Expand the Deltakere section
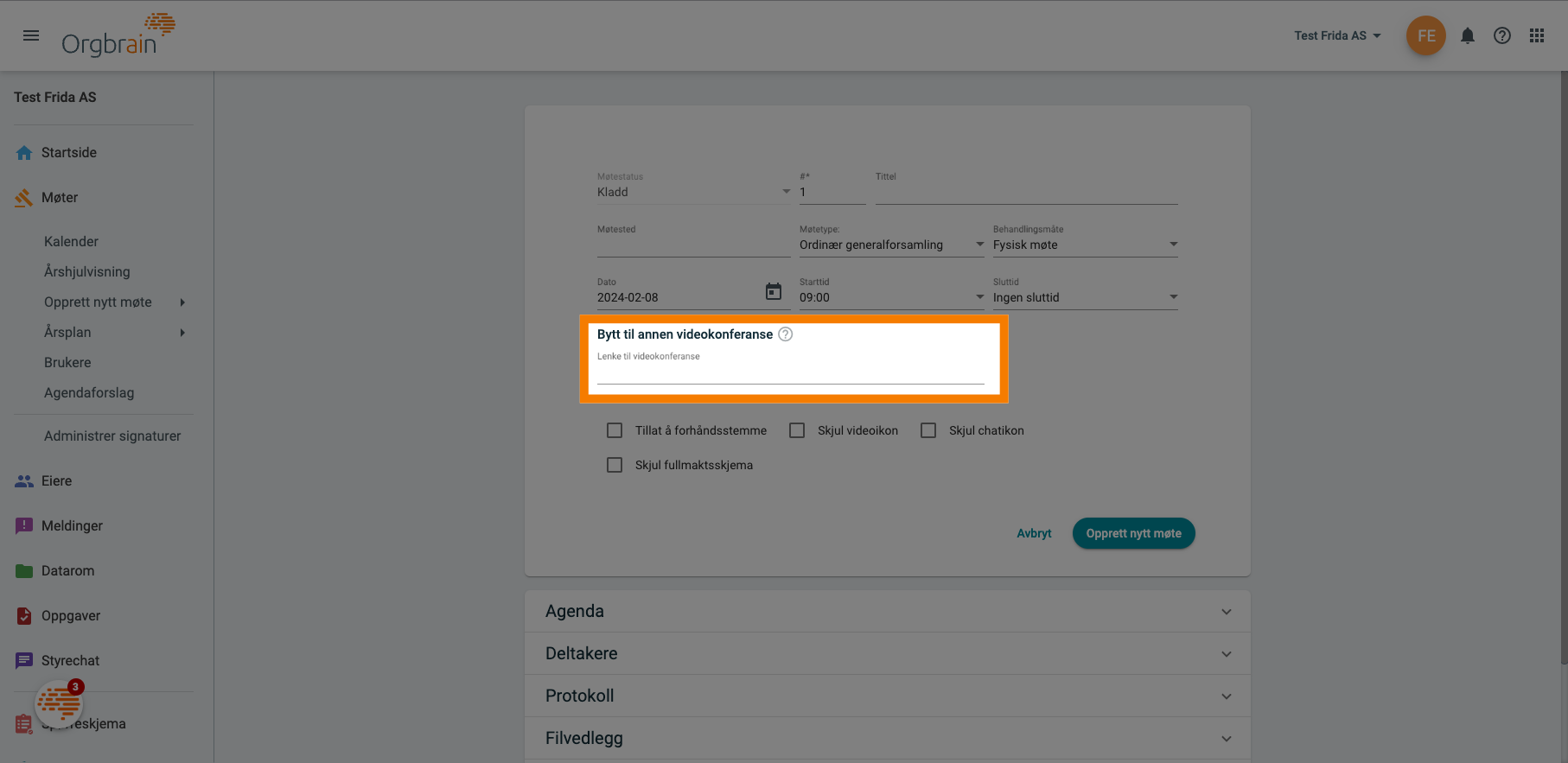Viewport: 1568px width, 763px height. pyautogui.click(x=887, y=654)
